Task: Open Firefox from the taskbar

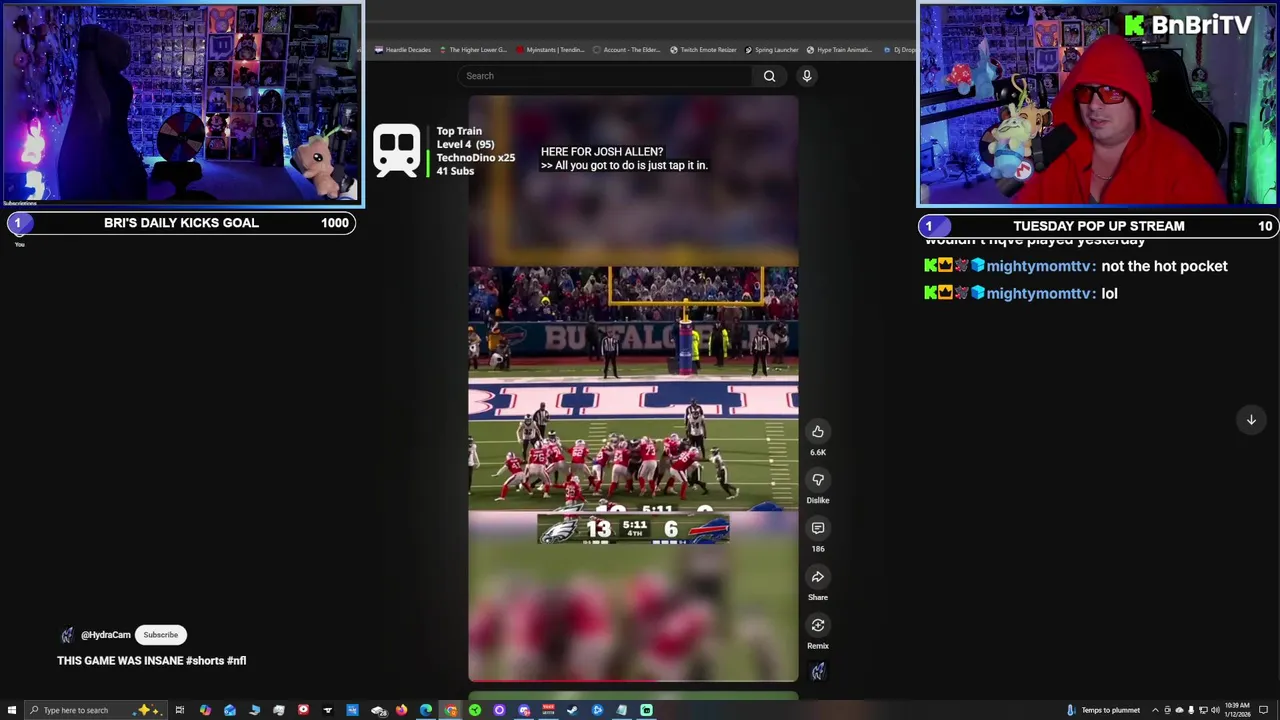Action: click(401, 710)
